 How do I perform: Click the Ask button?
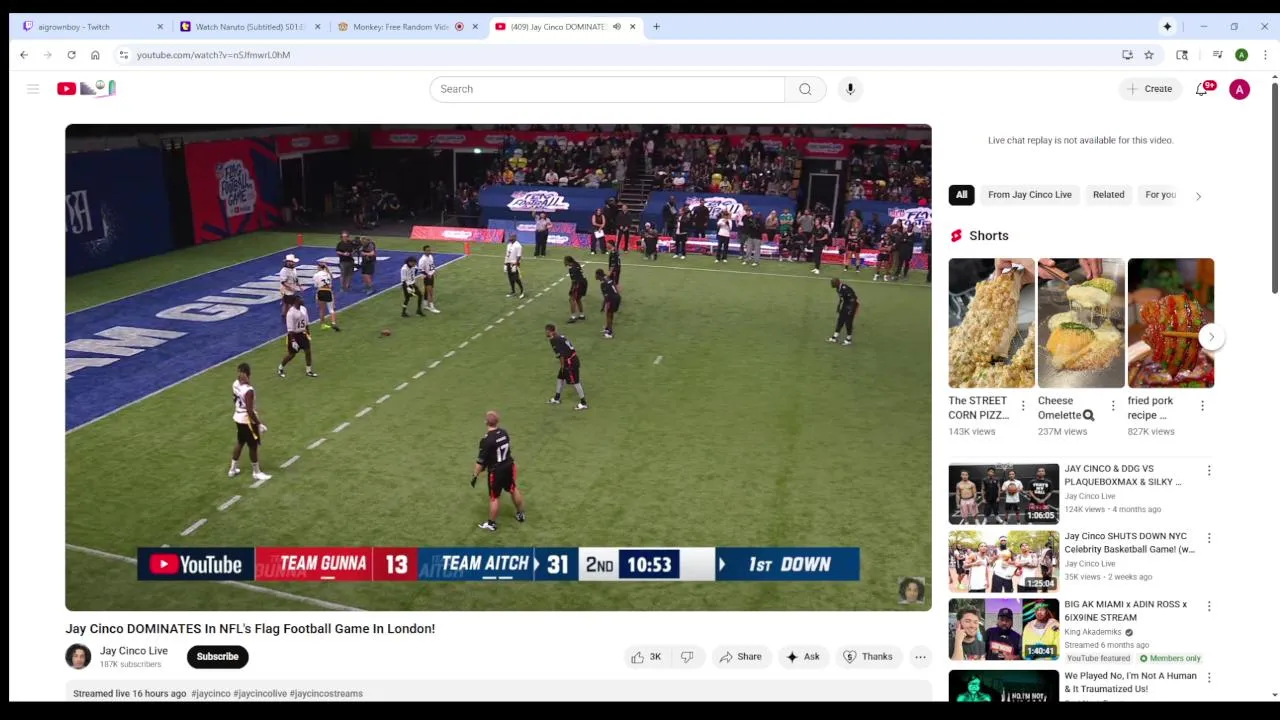click(x=803, y=657)
